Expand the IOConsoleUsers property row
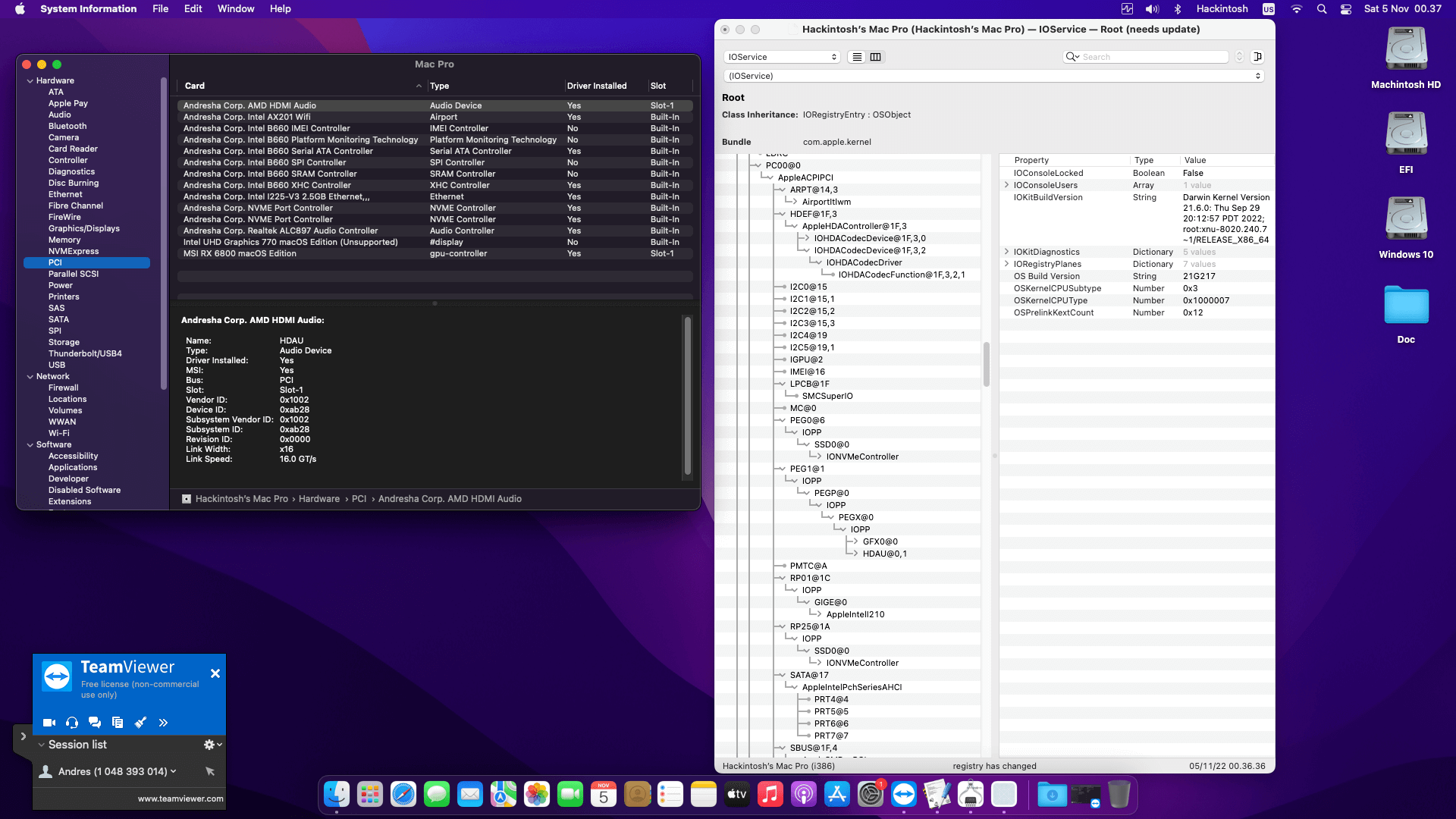Screen dimensions: 1456x819 (x=1006, y=185)
